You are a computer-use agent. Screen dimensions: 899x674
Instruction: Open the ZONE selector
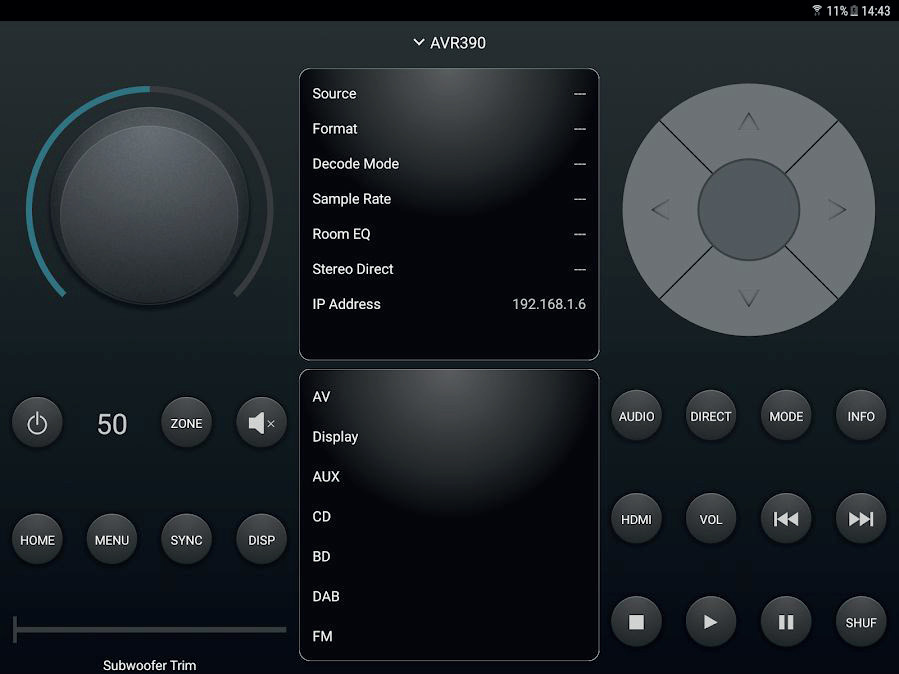(186, 423)
